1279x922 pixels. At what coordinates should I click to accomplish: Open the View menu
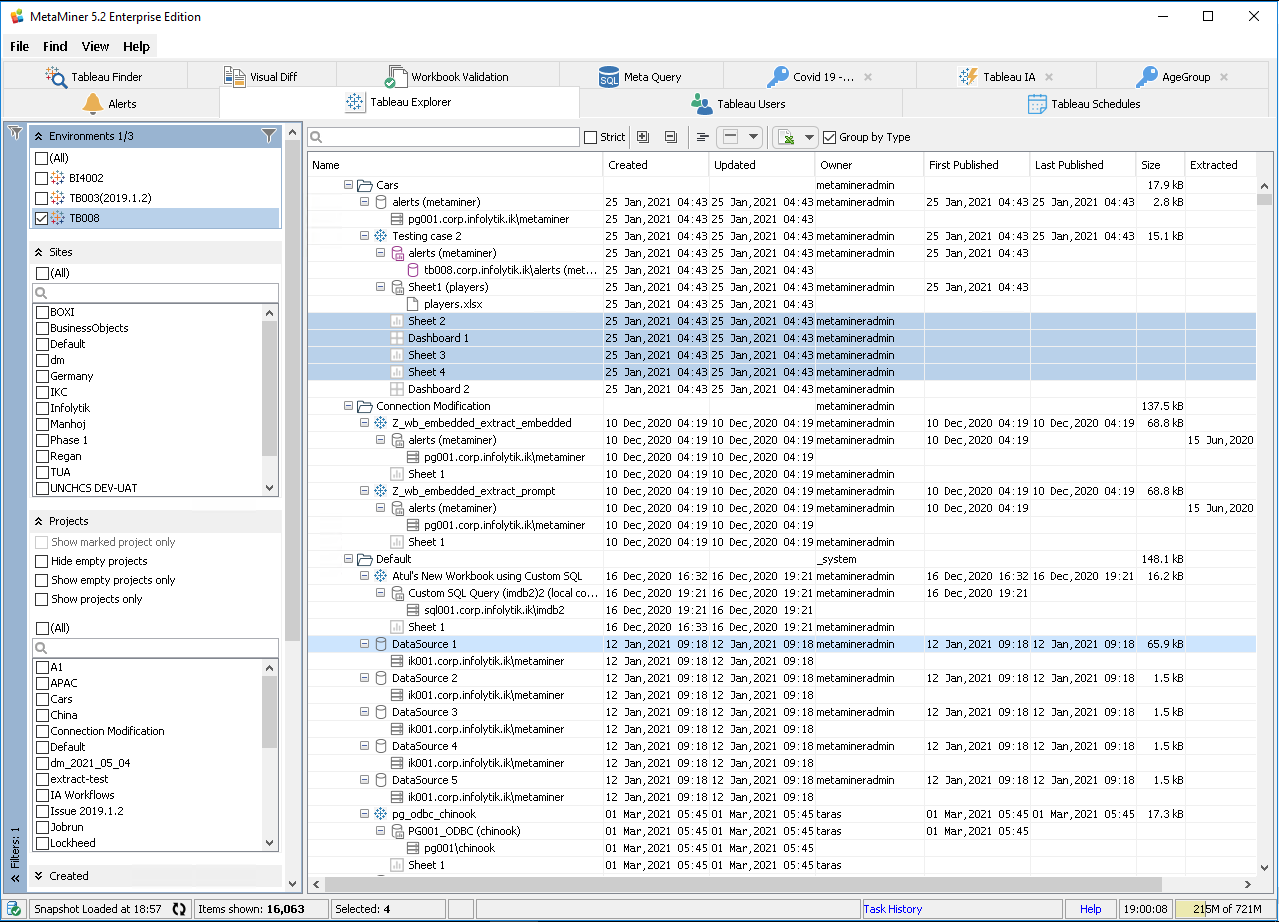[x=95, y=46]
